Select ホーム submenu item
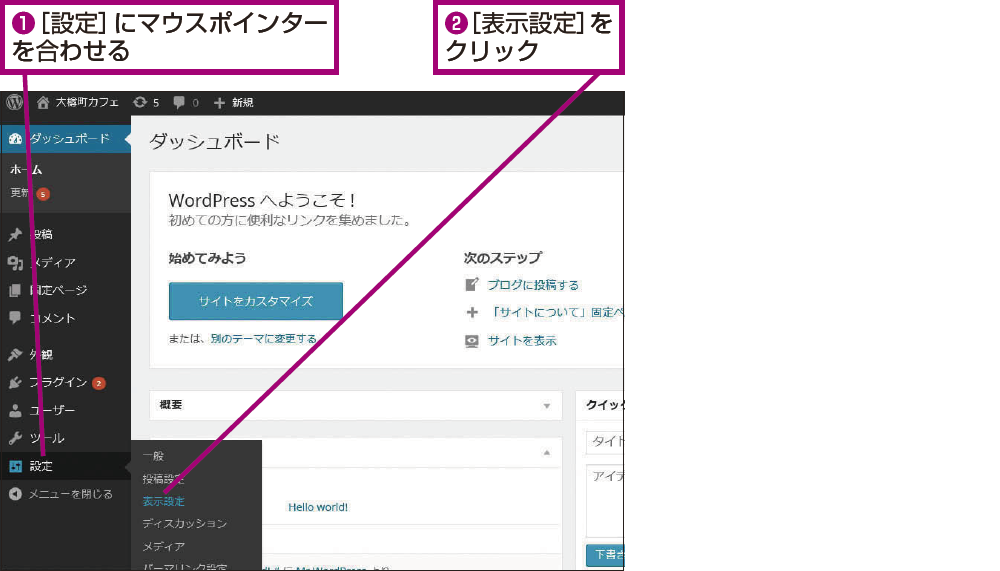 point(26,170)
